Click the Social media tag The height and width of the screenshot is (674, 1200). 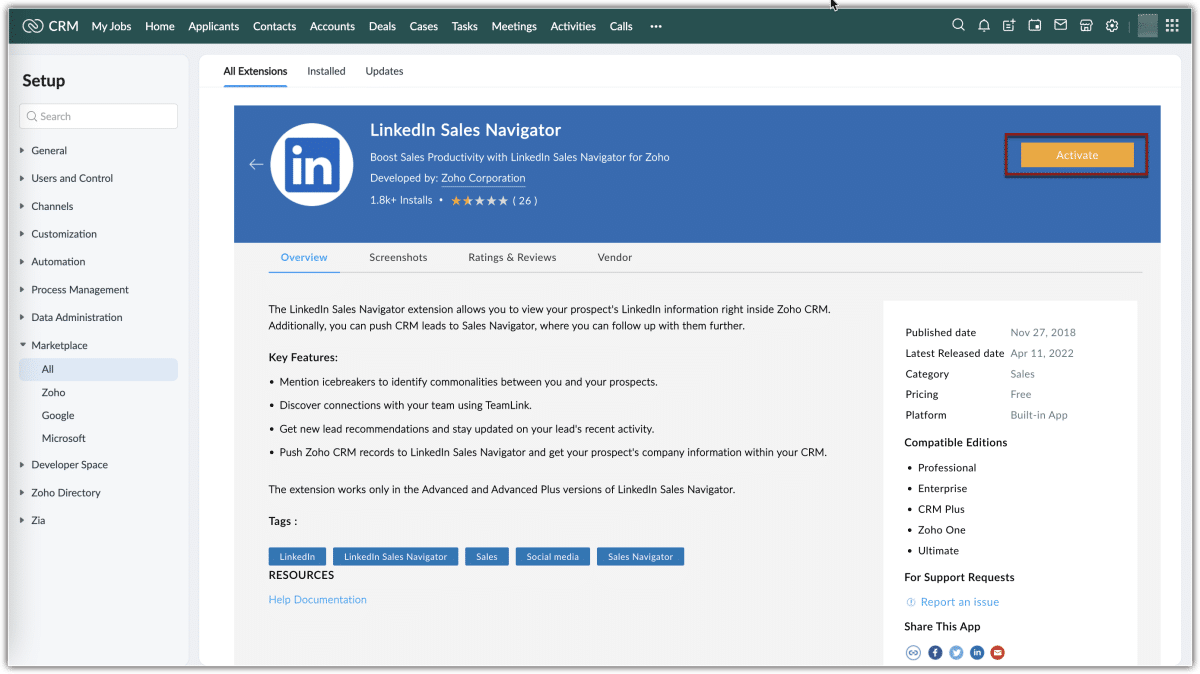(x=553, y=557)
